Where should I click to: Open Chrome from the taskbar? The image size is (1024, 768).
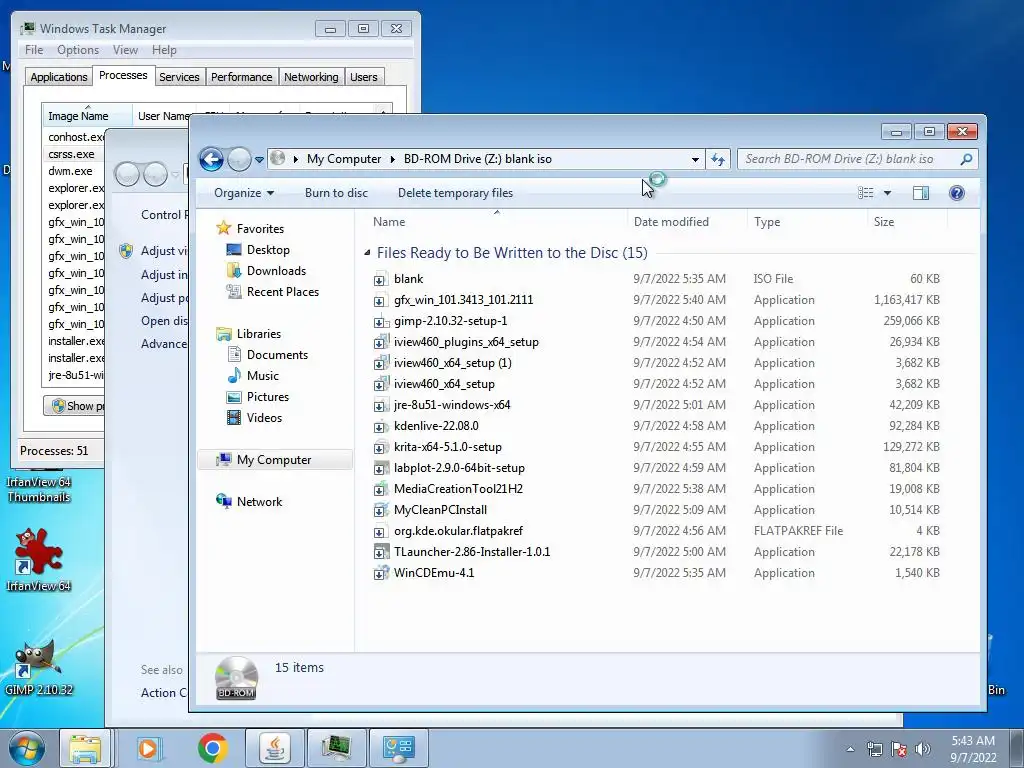click(212, 748)
